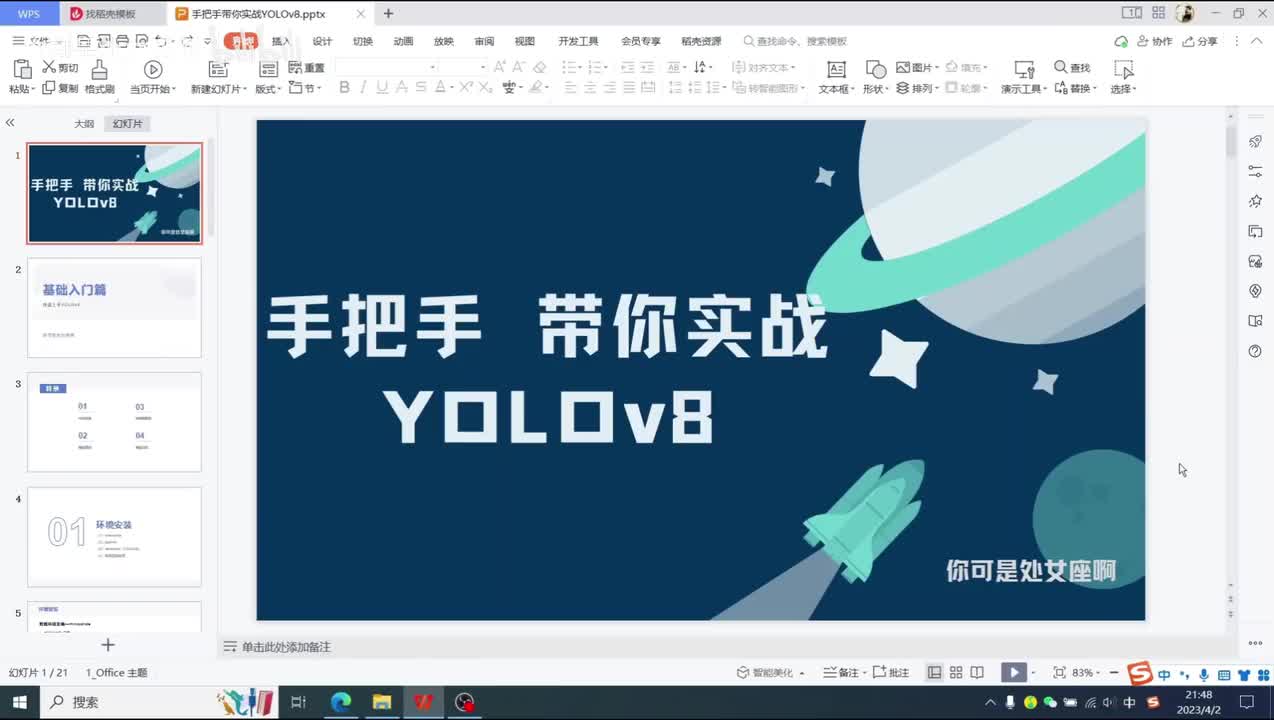1274x720 pixels.
Task: Toggle Underline formatting
Action: [x=382, y=88]
